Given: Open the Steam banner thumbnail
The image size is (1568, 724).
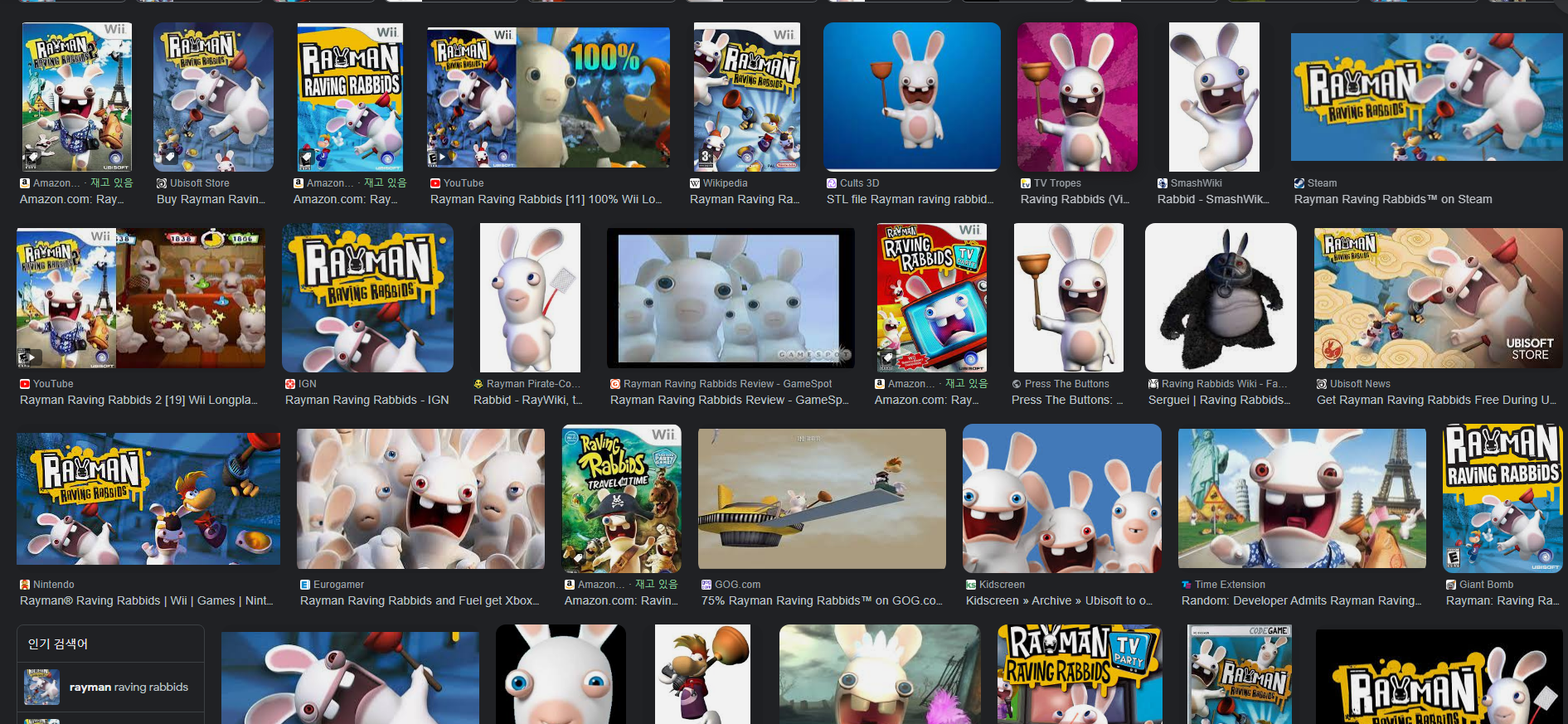Looking at the screenshot, I should [x=1426, y=97].
